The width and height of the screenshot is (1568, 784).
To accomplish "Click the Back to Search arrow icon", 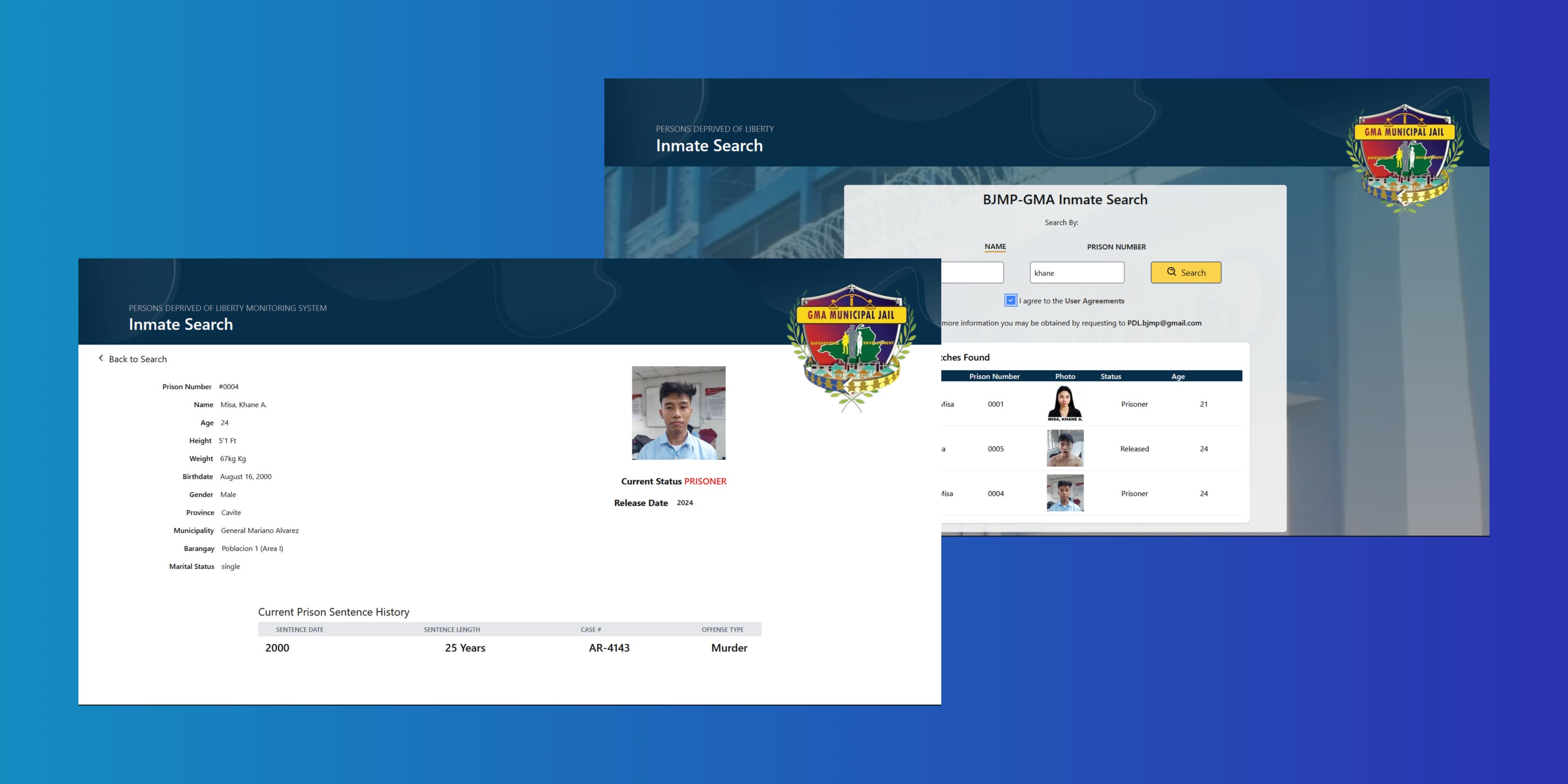I will click(x=101, y=359).
